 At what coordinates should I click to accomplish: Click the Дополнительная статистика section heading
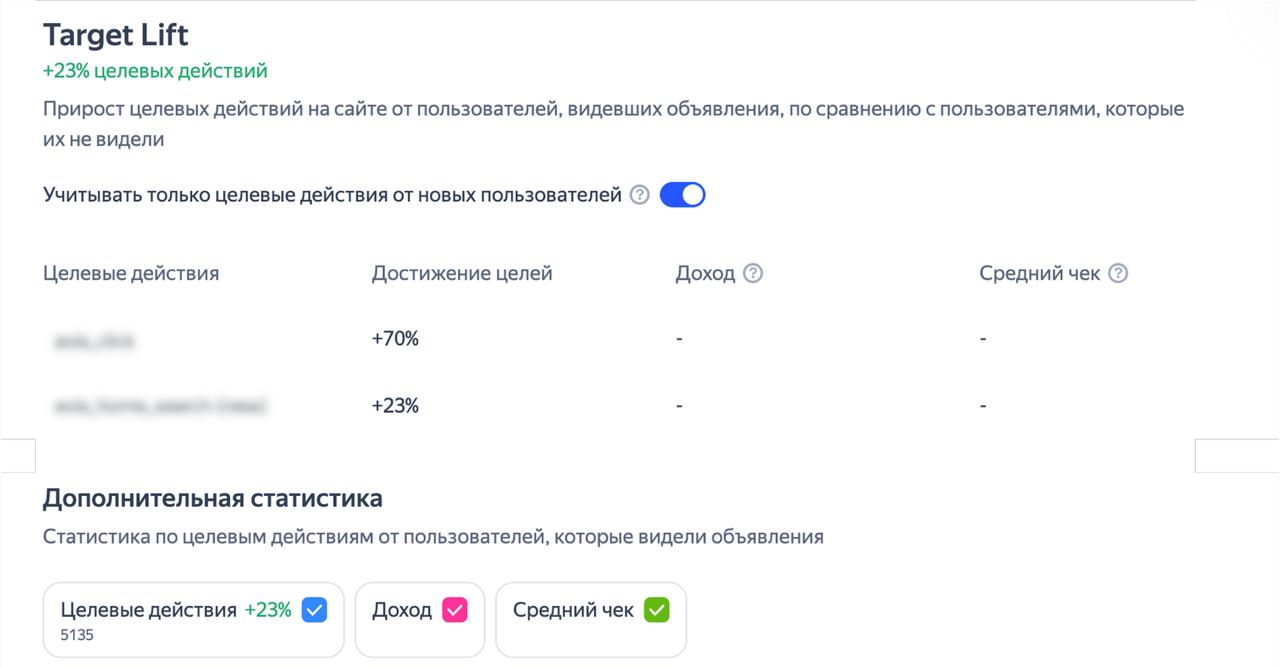click(212, 498)
